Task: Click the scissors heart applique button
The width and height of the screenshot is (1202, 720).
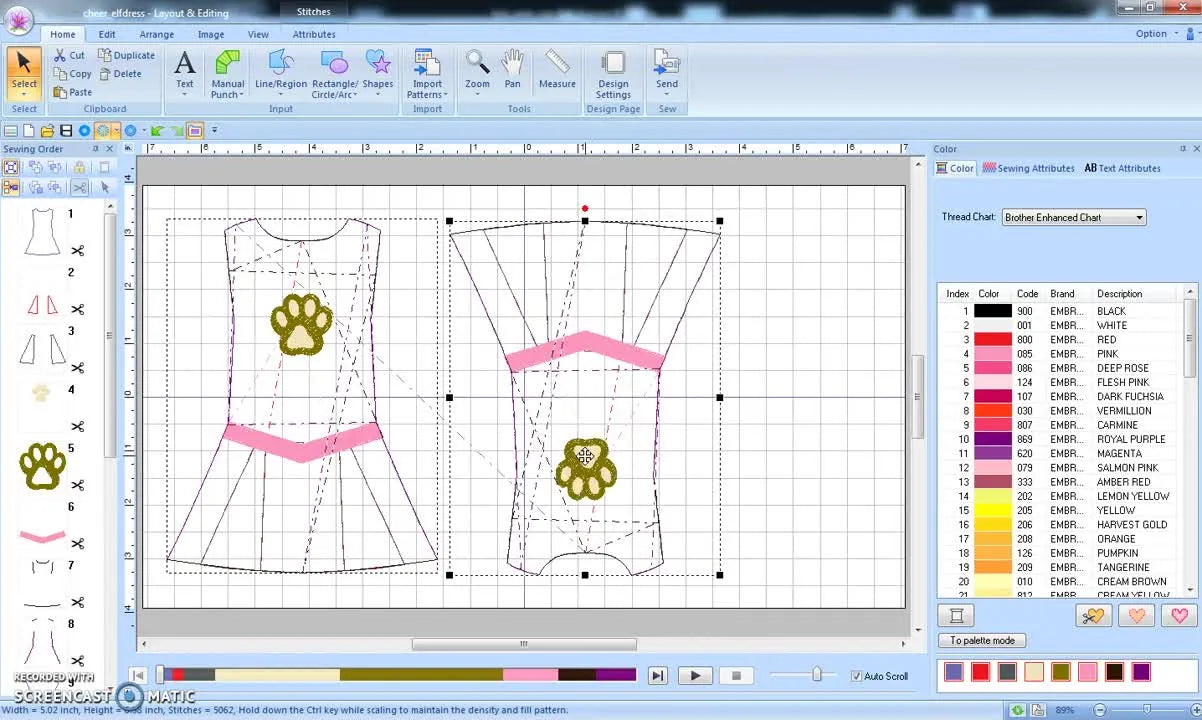Action: 1093,616
